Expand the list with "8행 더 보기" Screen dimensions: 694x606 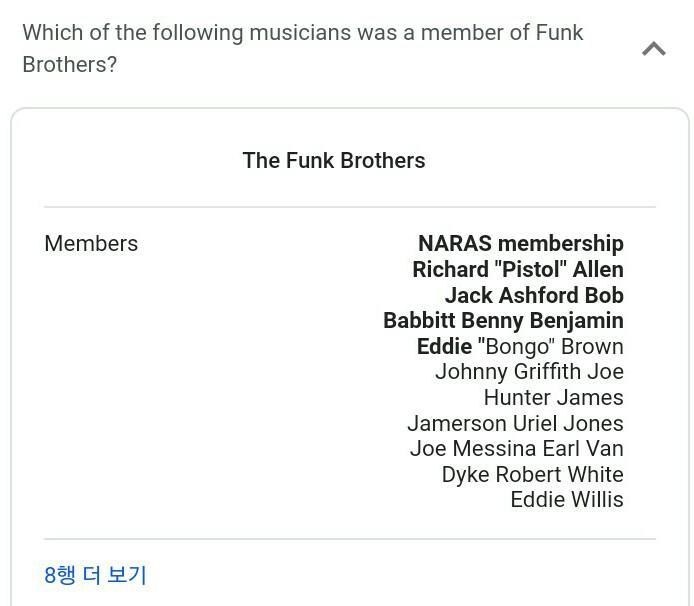[x=95, y=575]
